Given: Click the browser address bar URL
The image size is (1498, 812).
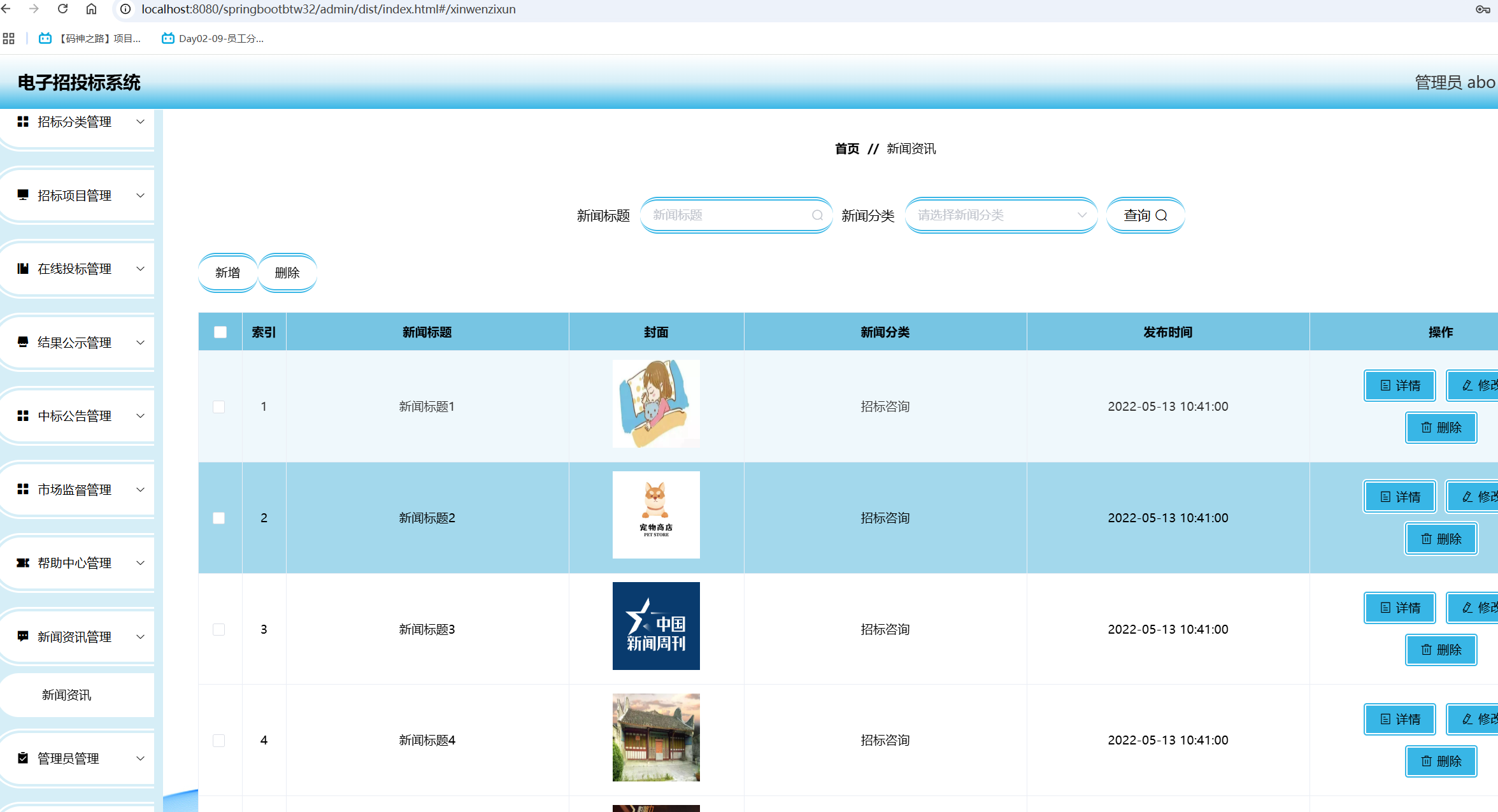Looking at the screenshot, I should tap(329, 9).
